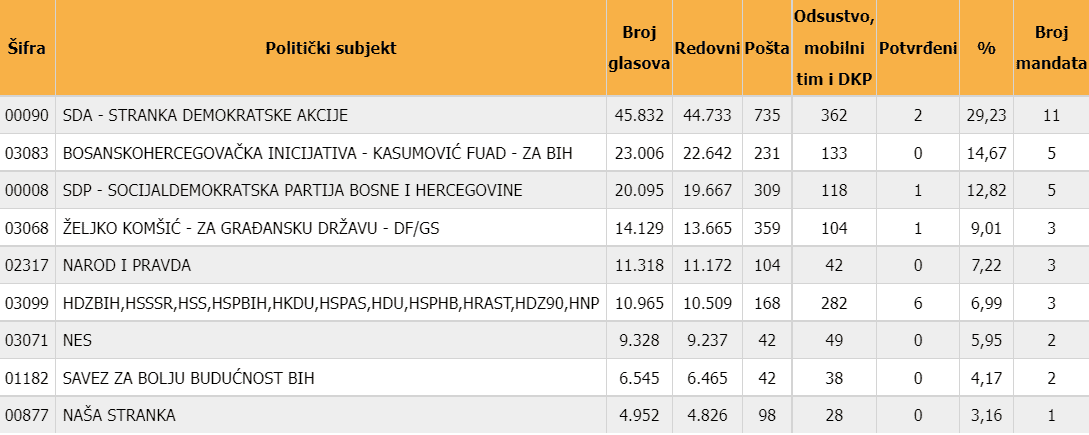
Task: Click the Broj mandata column header
Action: click(1050, 48)
